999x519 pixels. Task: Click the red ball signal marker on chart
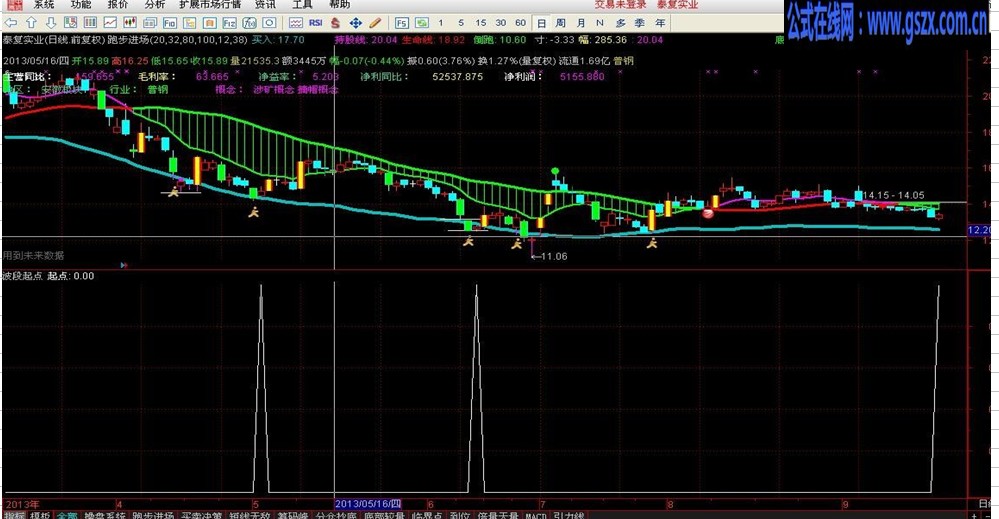pos(708,213)
